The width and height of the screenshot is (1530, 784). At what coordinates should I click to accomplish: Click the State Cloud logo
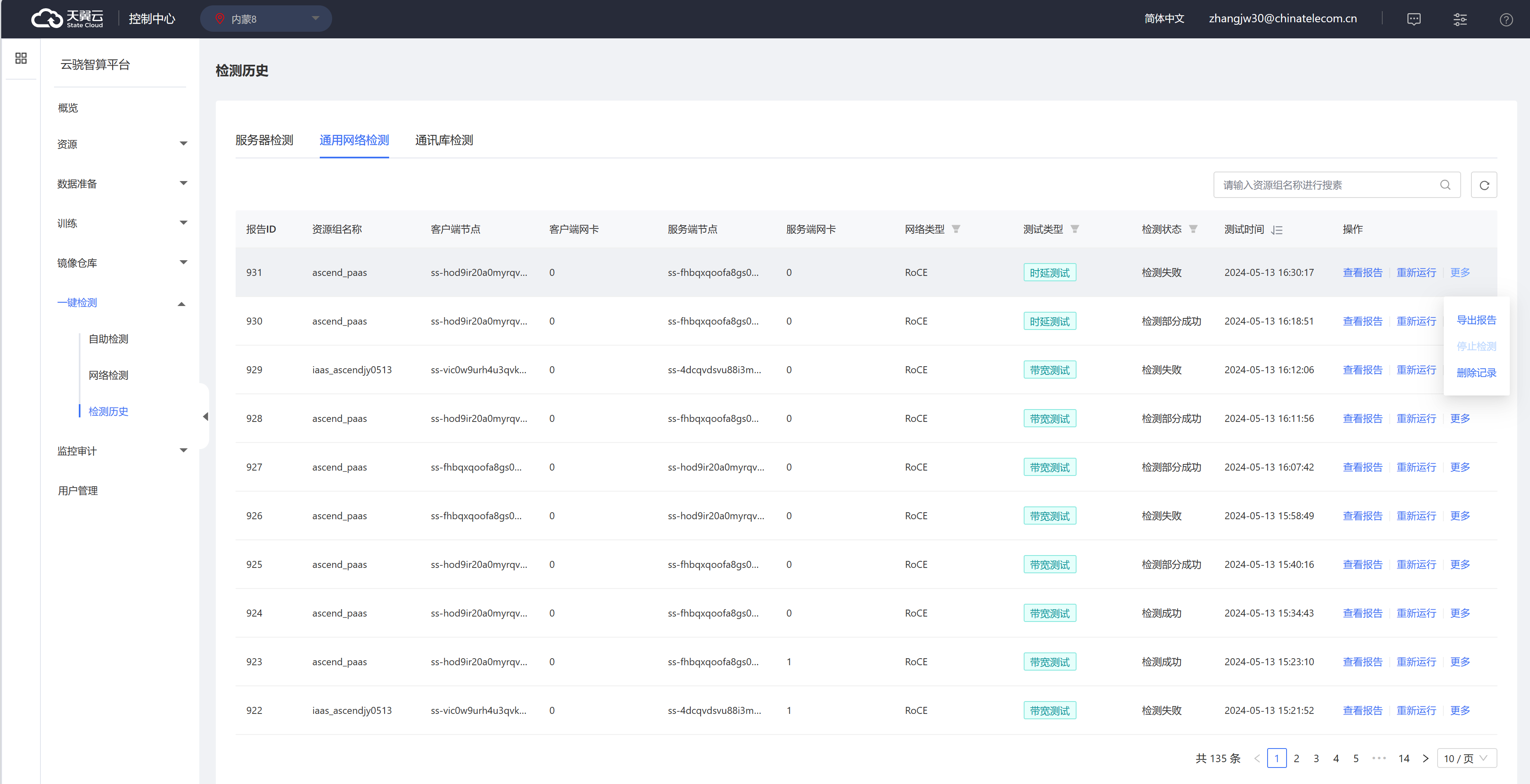[67, 19]
